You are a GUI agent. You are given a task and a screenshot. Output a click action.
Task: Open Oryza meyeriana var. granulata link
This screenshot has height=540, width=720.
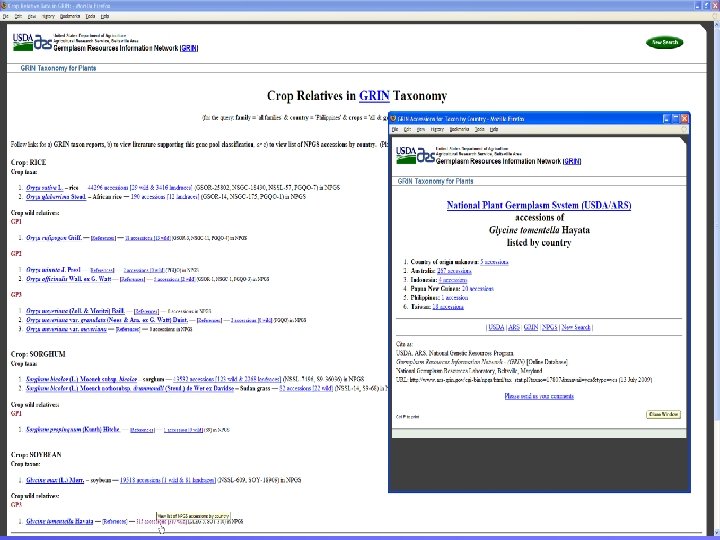coord(107,320)
